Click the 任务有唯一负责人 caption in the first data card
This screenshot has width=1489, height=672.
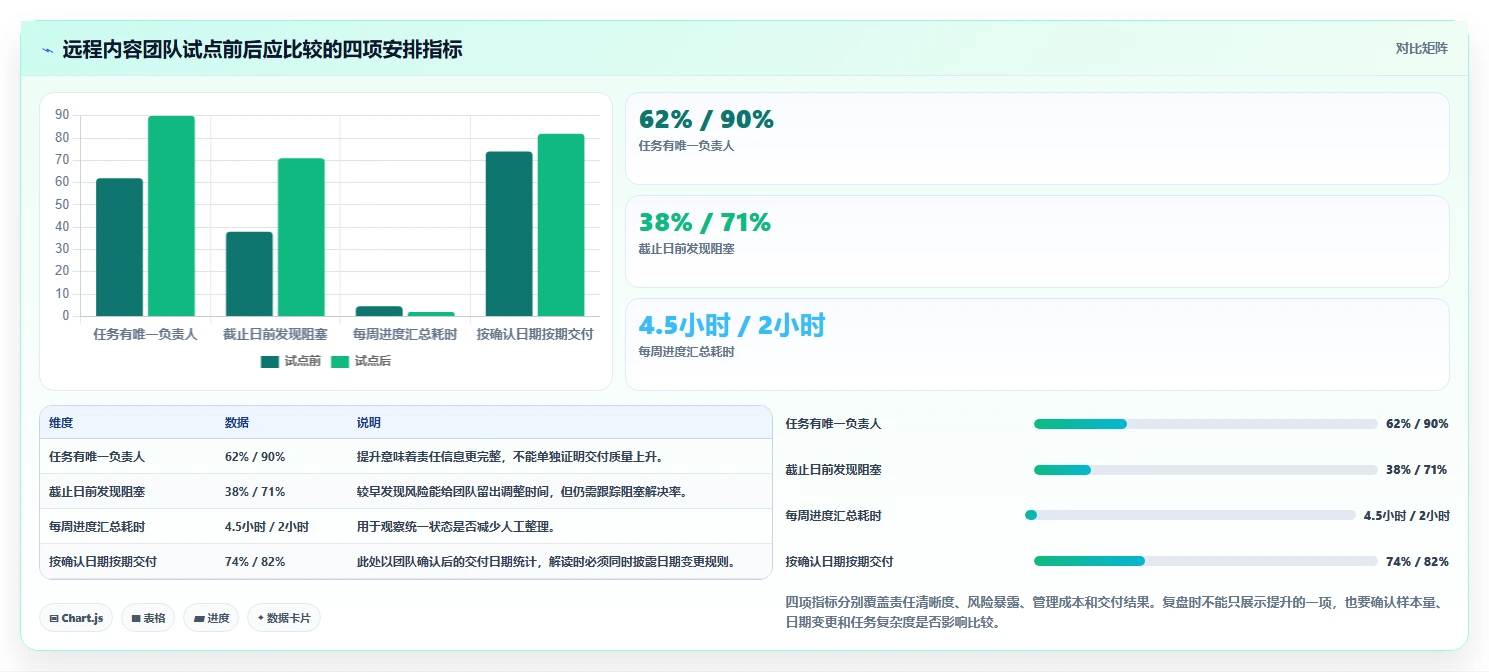click(686, 146)
